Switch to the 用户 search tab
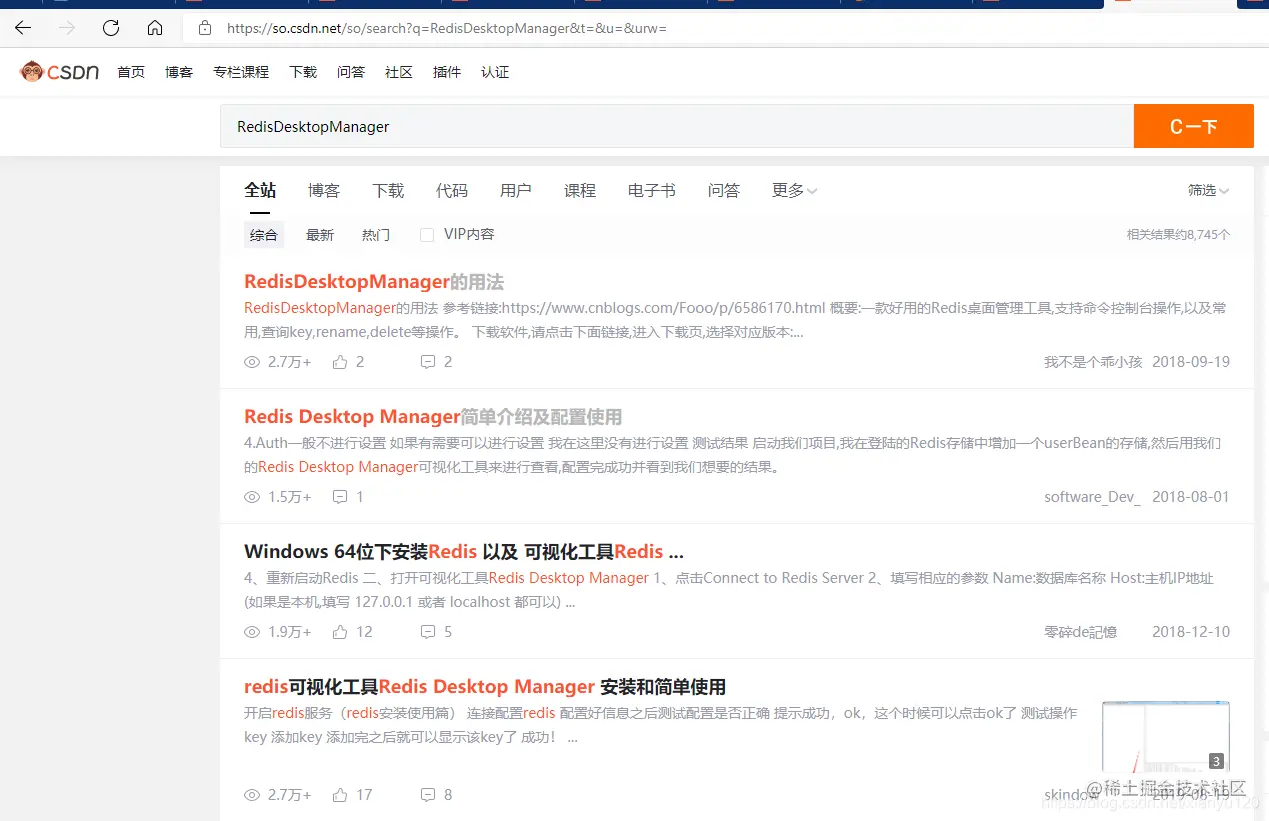This screenshot has width=1269, height=821. (x=516, y=190)
